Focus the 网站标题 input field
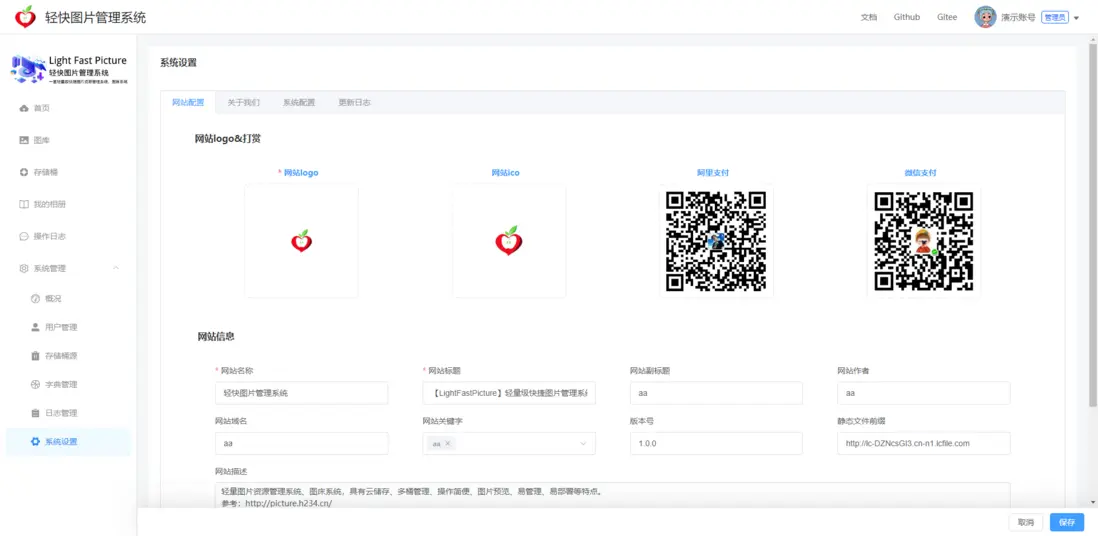The height and width of the screenshot is (536, 1098). coord(509,393)
